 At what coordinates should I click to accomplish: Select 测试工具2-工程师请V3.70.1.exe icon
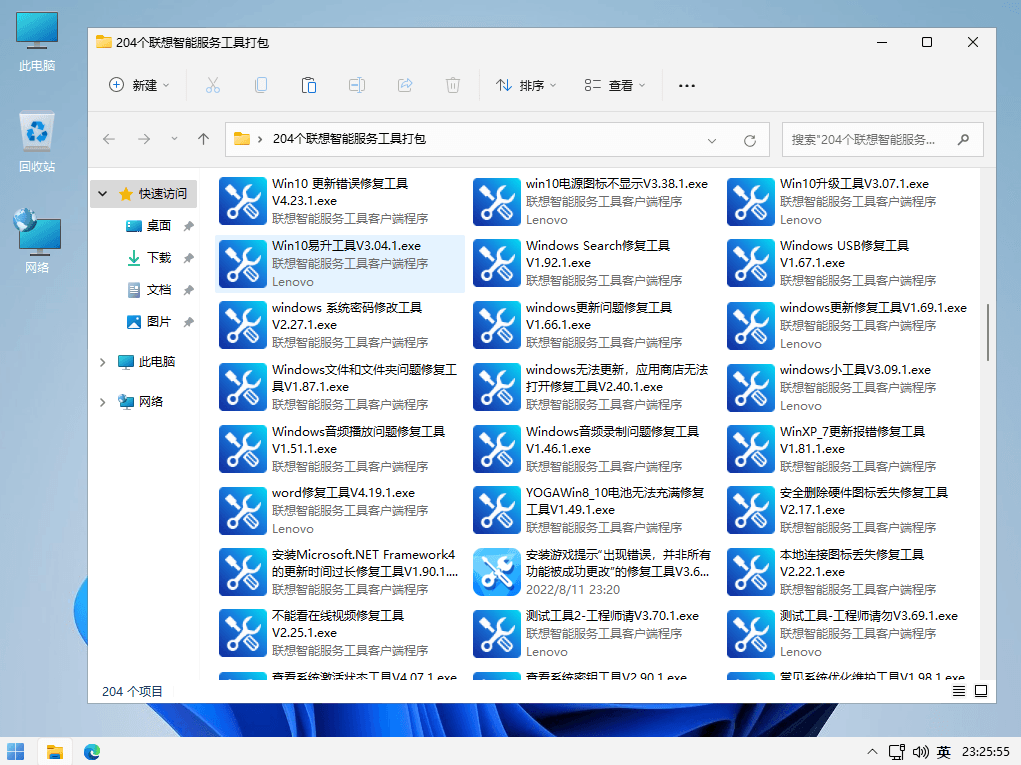[497, 633]
